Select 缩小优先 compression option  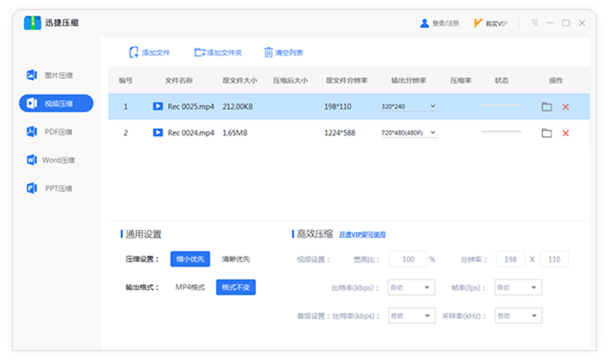point(190,259)
